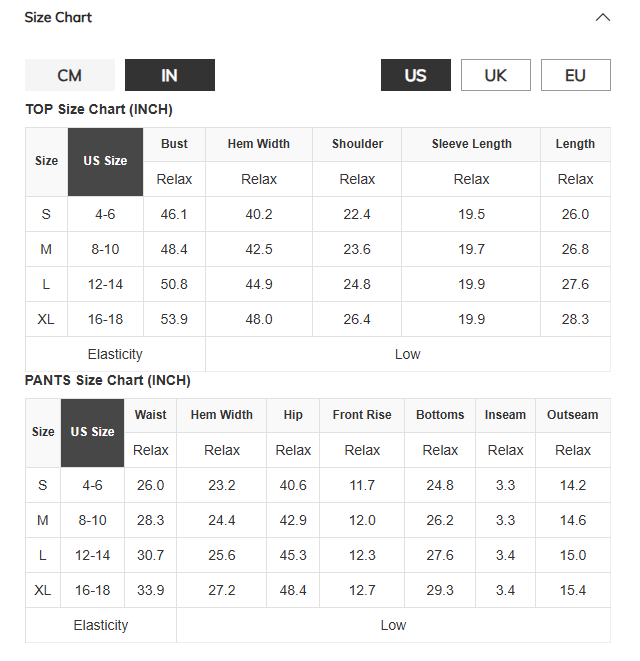Click the 12-14 US size in PANTS chart
The height and width of the screenshot is (661, 640).
click(92, 555)
